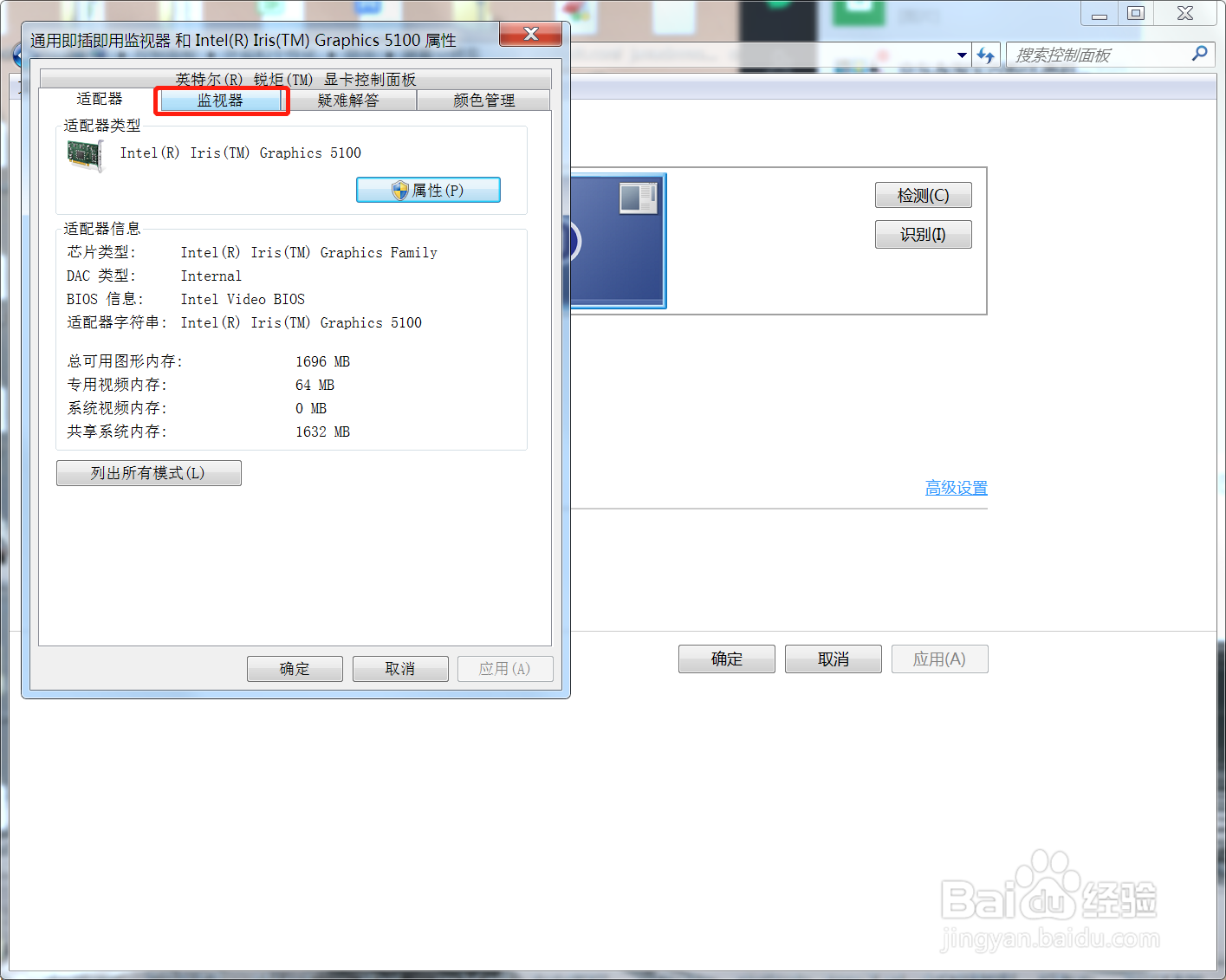The image size is (1226, 980).
Task: Click the 检测(C) button
Action: 922,195
